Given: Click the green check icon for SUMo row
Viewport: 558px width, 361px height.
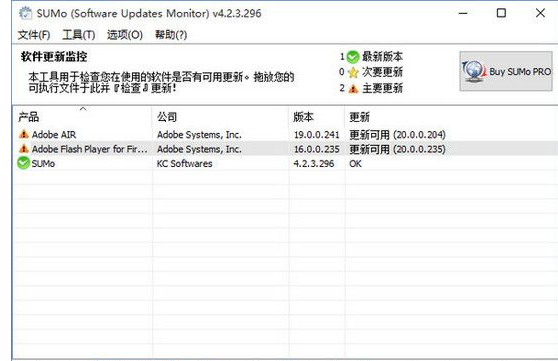Looking at the screenshot, I should (x=23, y=163).
